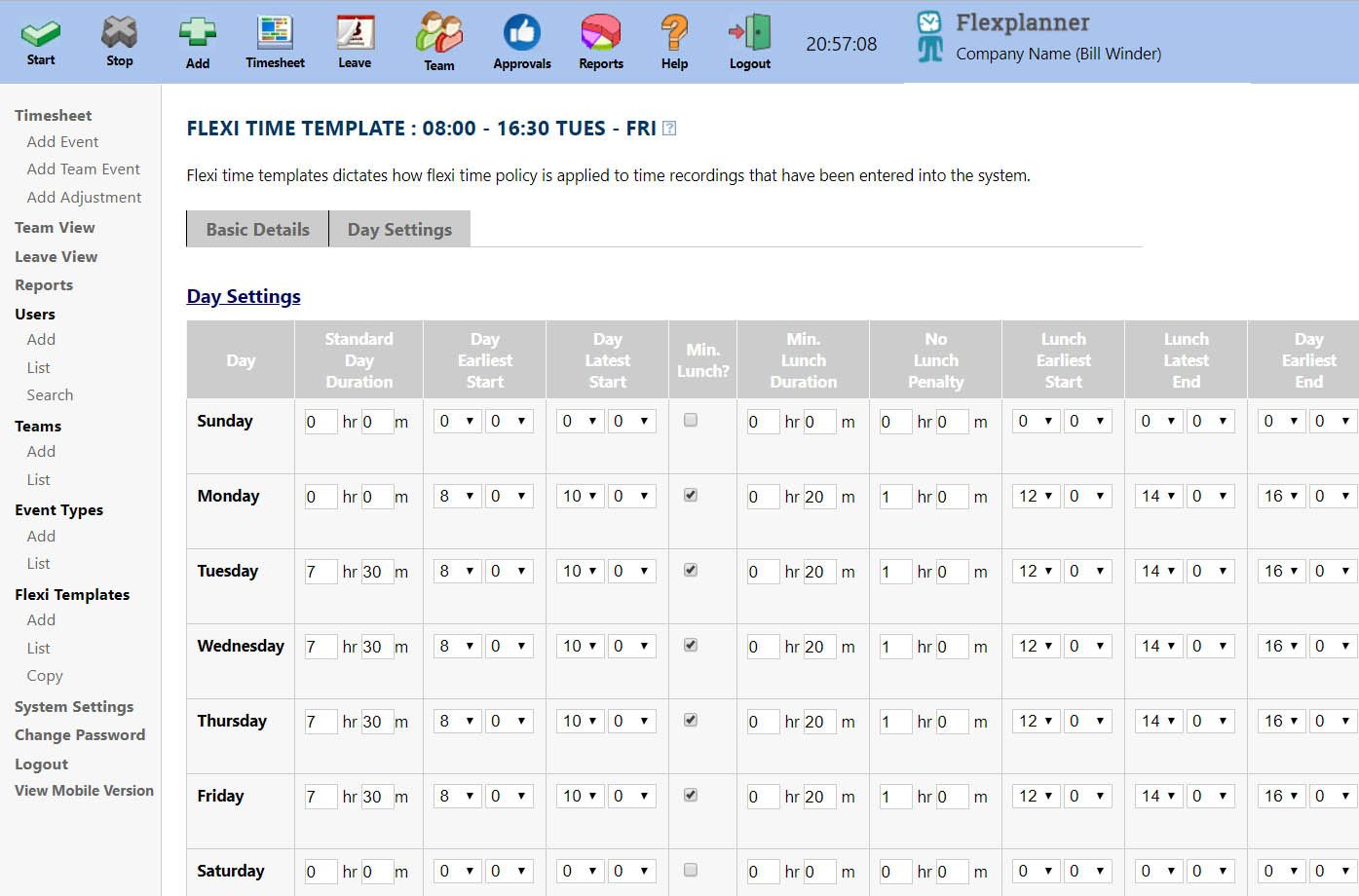Click Tuesday Standard Day Duration hours field

[321, 572]
